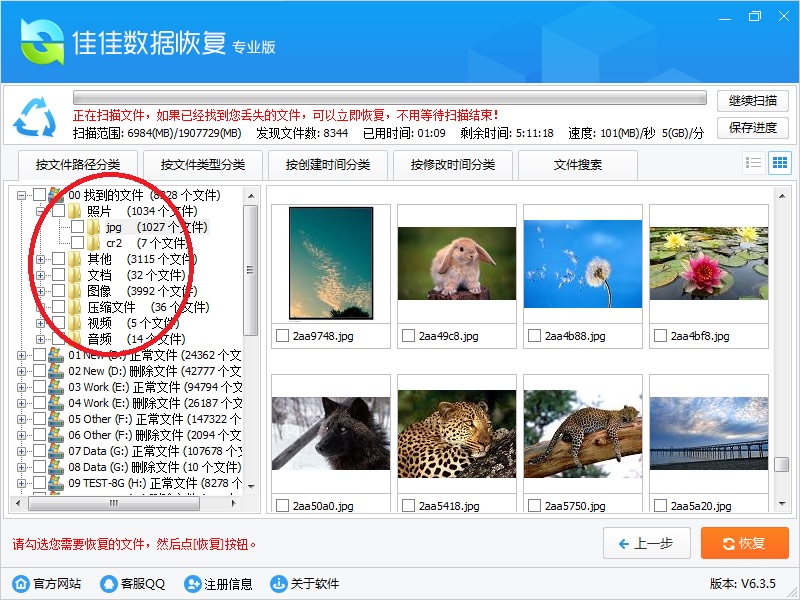Open the 文件搜索 tab
This screenshot has height=600, width=800.
point(578,164)
